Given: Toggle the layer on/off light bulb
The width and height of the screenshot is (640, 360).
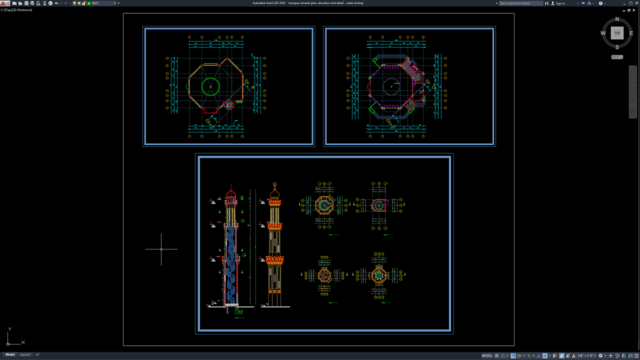Looking at the screenshot, I should pyautogui.click(x=74, y=3).
